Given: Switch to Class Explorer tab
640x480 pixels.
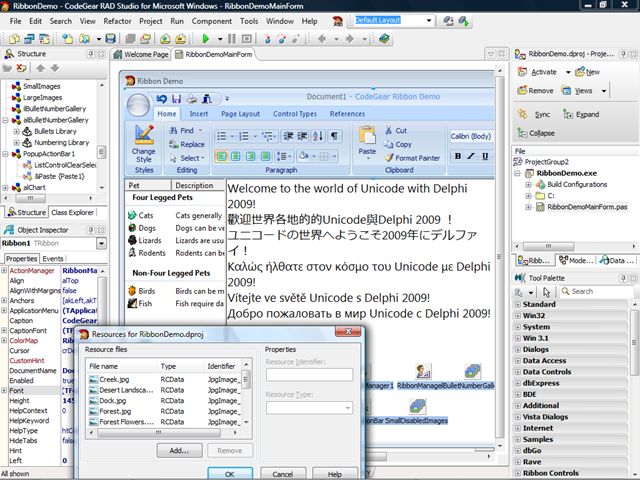Looking at the screenshot, I should (72, 212).
